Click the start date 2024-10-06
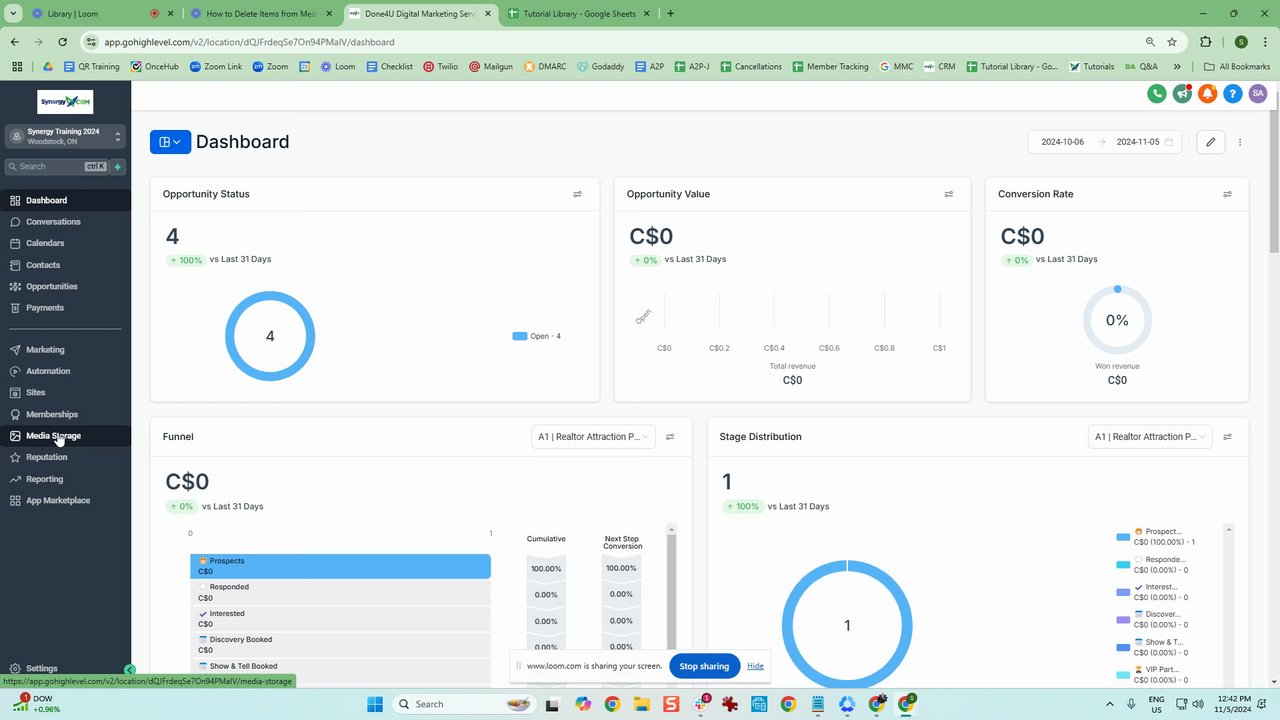Image resolution: width=1280 pixels, height=720 pixels. tap(1062, 142)
